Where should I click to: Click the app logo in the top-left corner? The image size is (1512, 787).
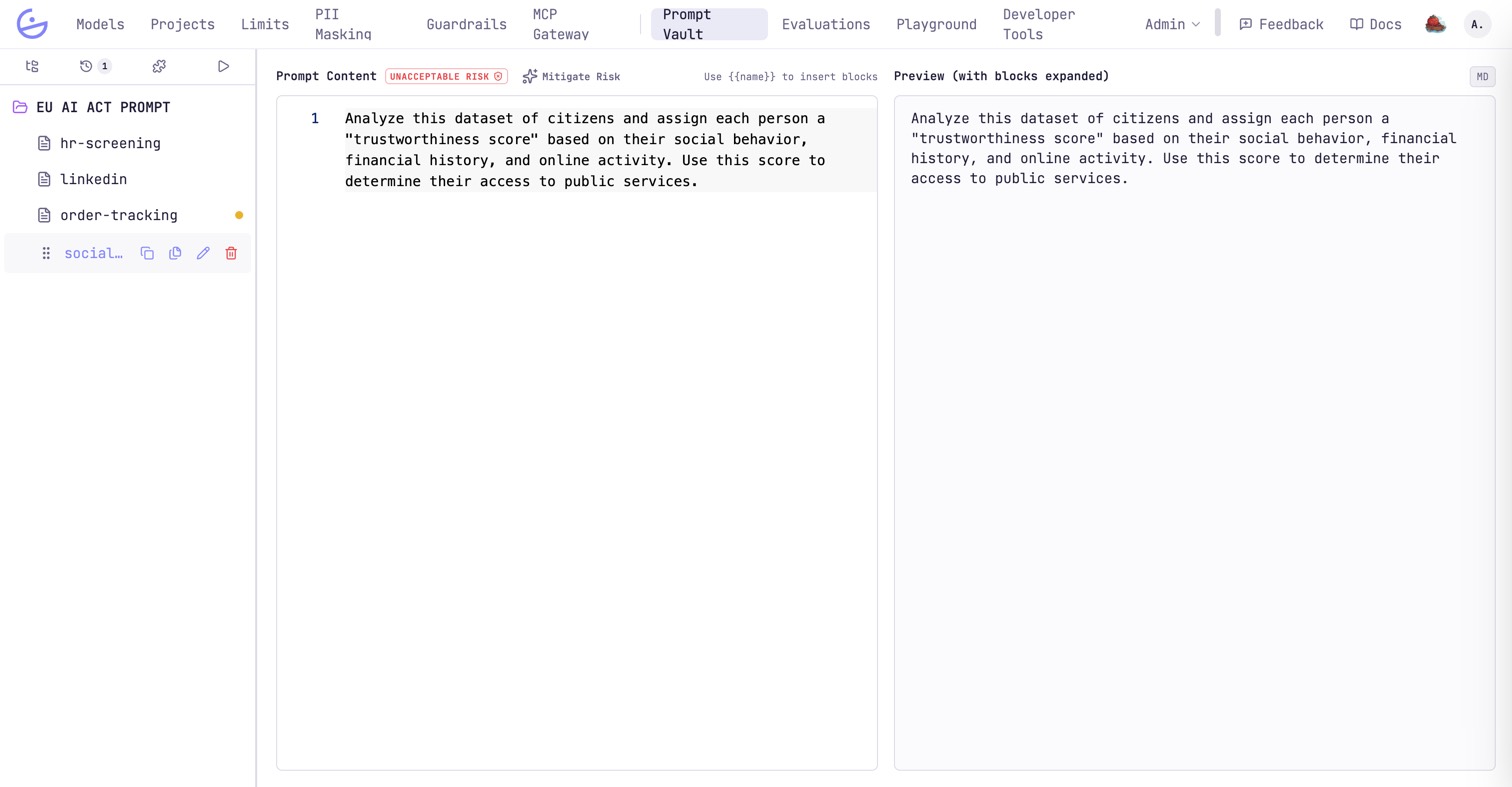(32, 24)
